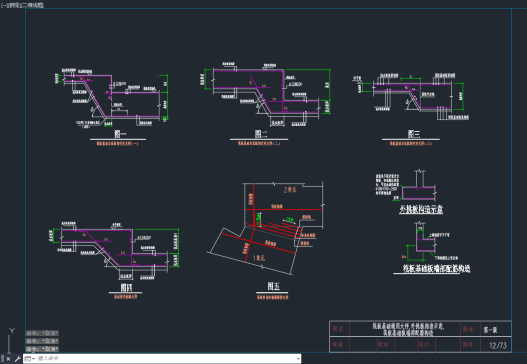Click 版本 label in title block
This screenshot has height=364, width=527.
tap(468, 329)
